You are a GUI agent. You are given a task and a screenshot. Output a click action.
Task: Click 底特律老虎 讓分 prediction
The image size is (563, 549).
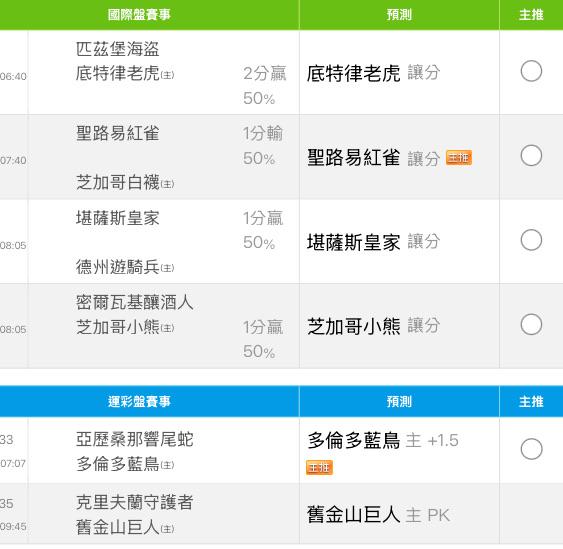click(x=373, y=73)
